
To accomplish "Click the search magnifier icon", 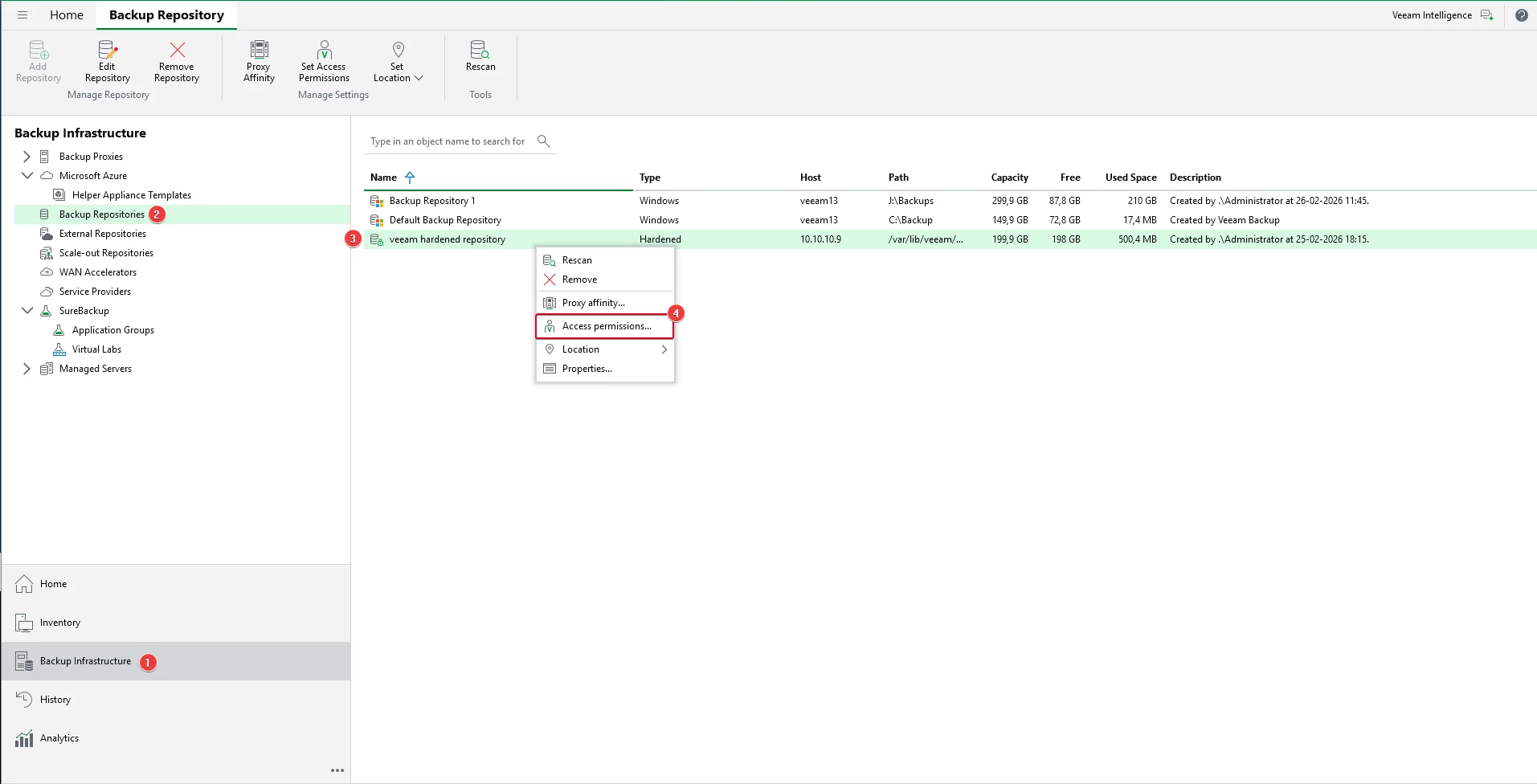I will point(544,141).
